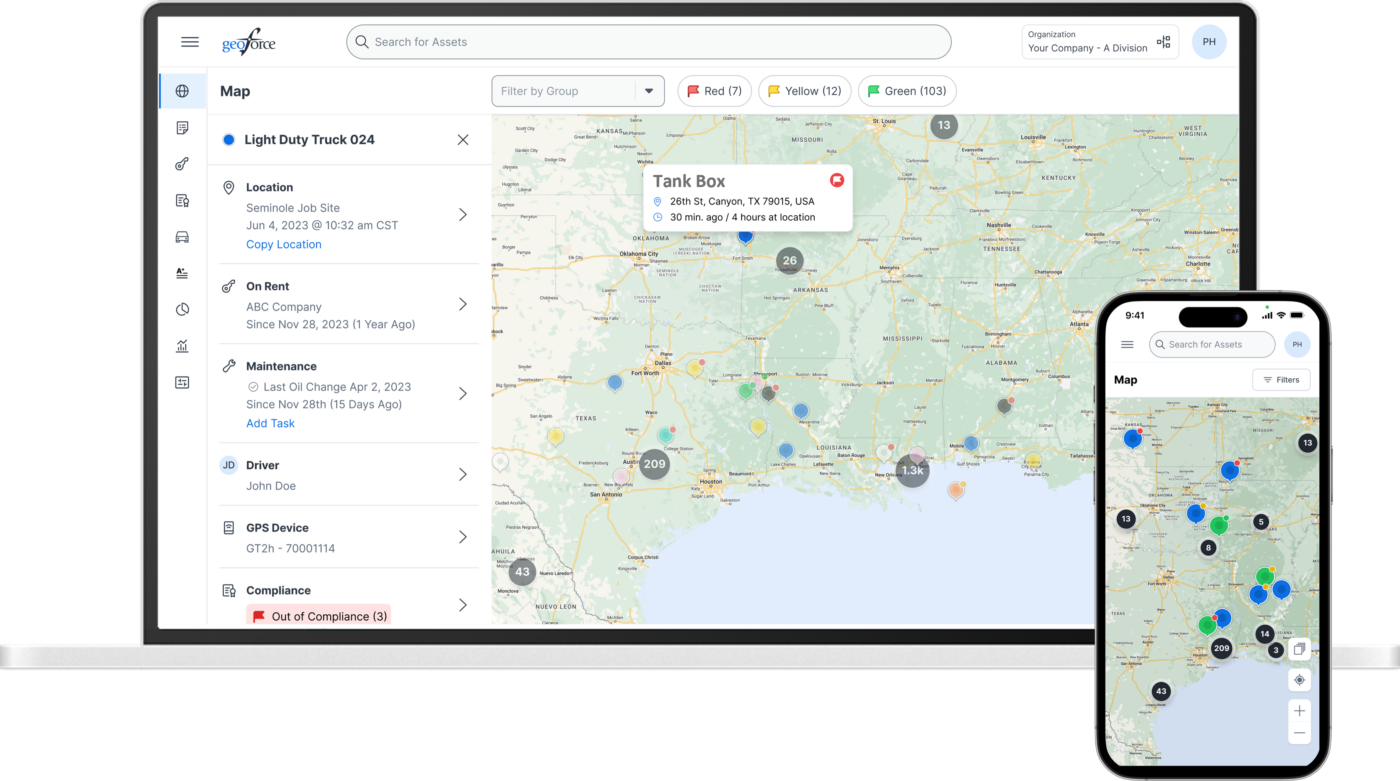Open the settings sliders icon at sidebar bottom

(x=182, y=381)
